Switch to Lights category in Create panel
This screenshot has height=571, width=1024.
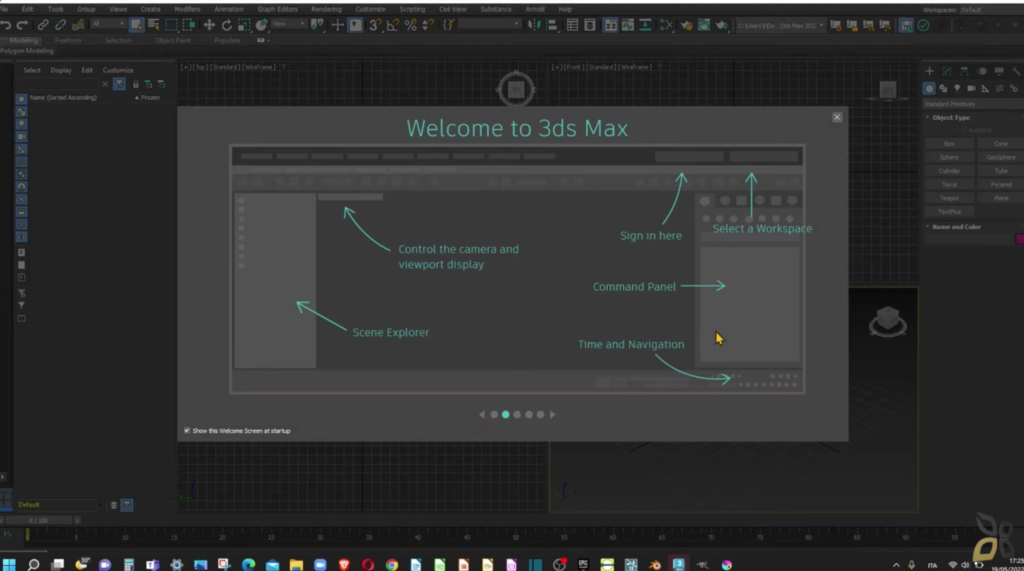pos(957,88)
